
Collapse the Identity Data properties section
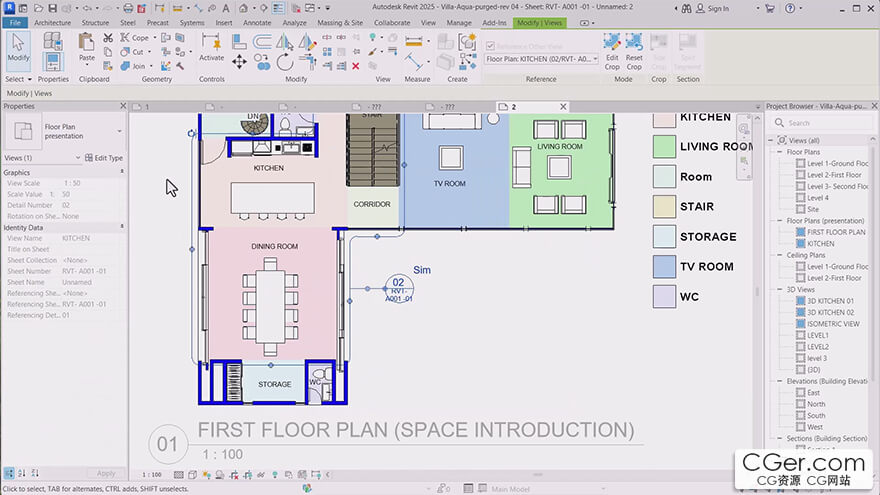click(120, 228)
